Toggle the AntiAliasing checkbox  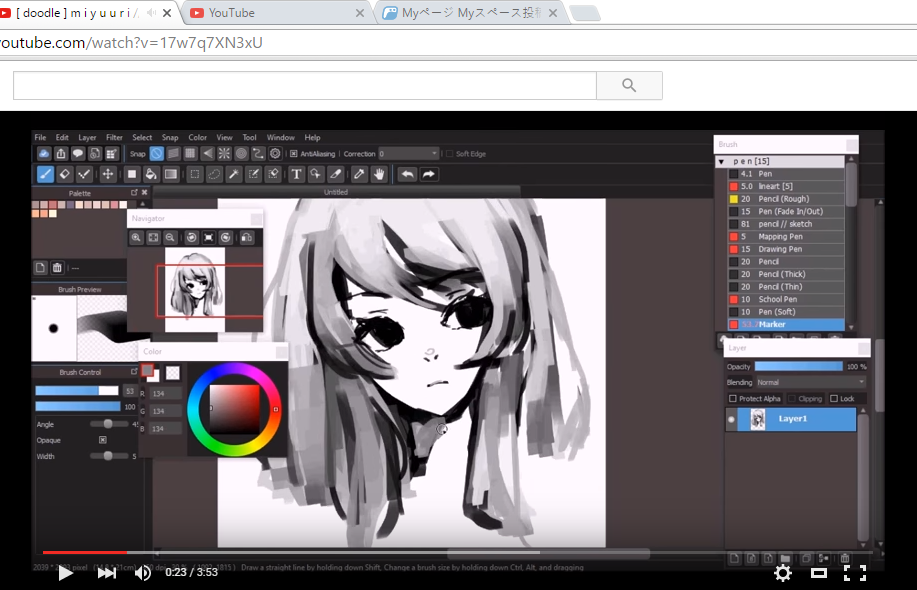(294, 154)
